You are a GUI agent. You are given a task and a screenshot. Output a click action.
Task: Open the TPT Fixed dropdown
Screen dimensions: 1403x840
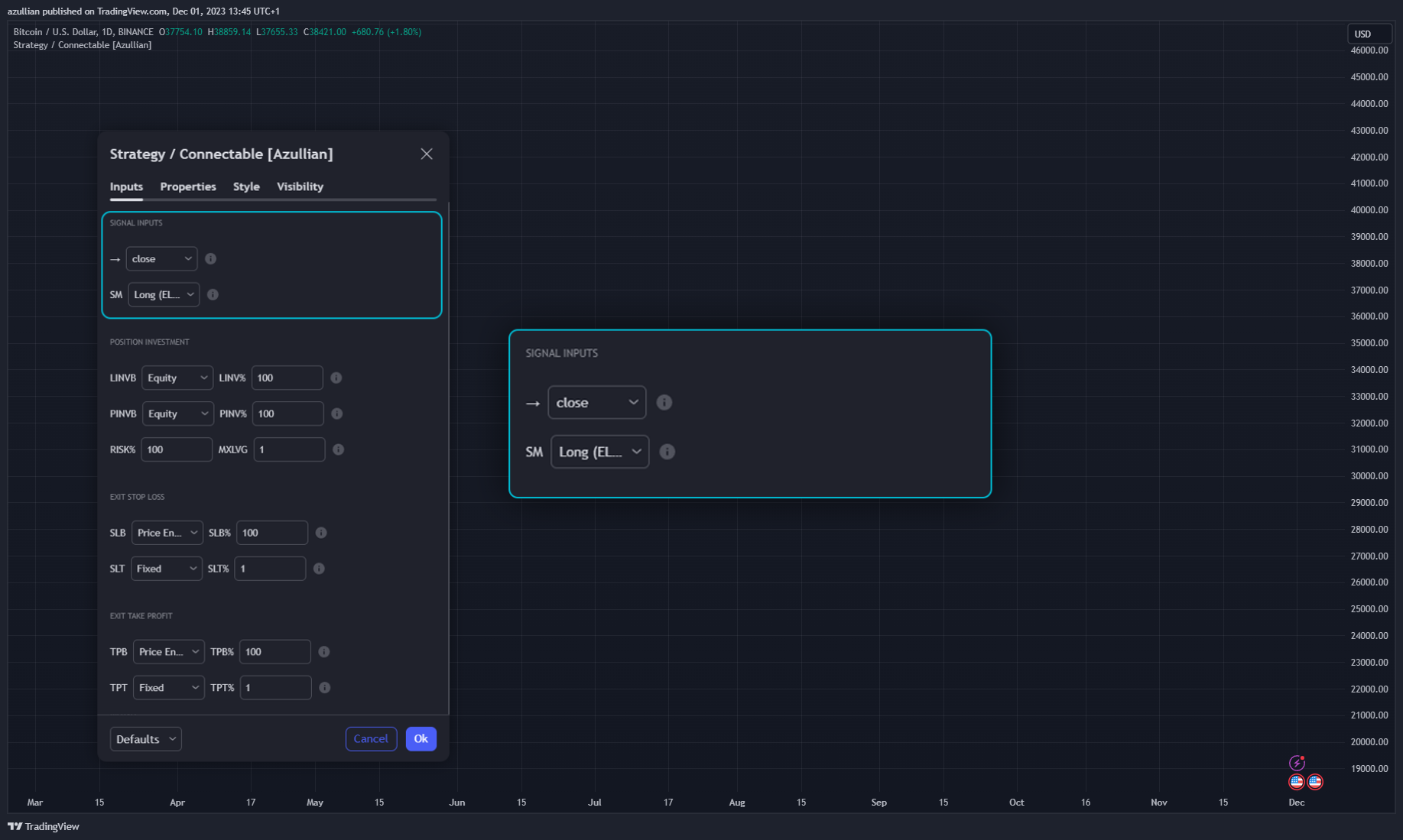[169, 688]
